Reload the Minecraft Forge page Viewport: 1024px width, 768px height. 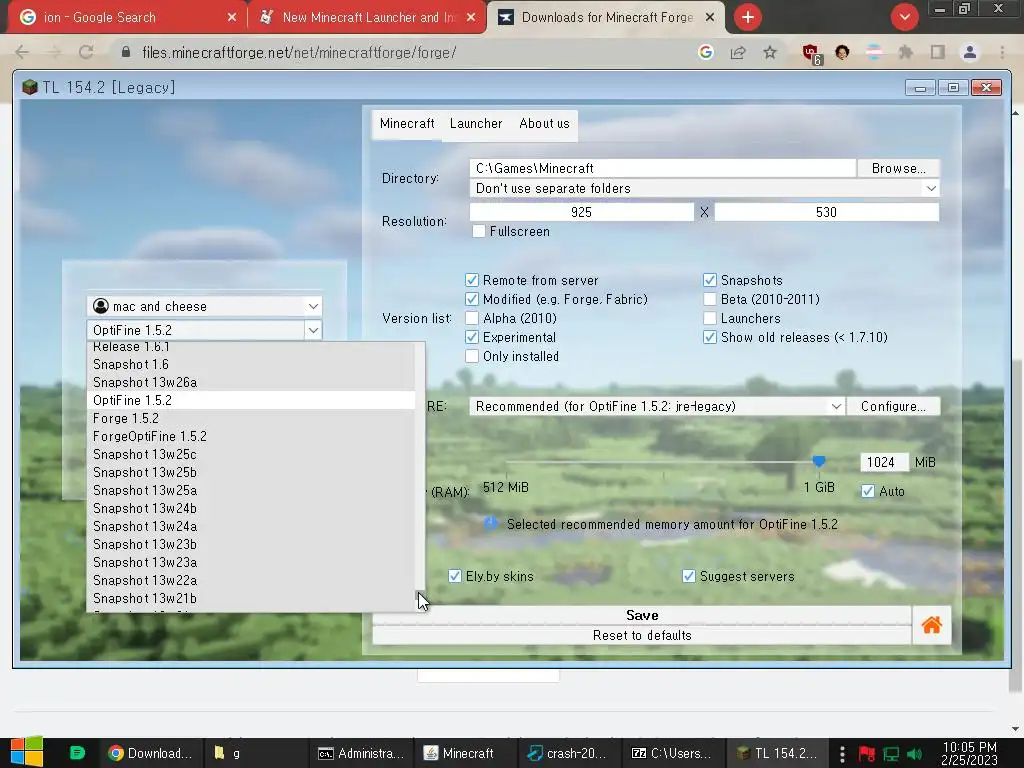point(86,53)
